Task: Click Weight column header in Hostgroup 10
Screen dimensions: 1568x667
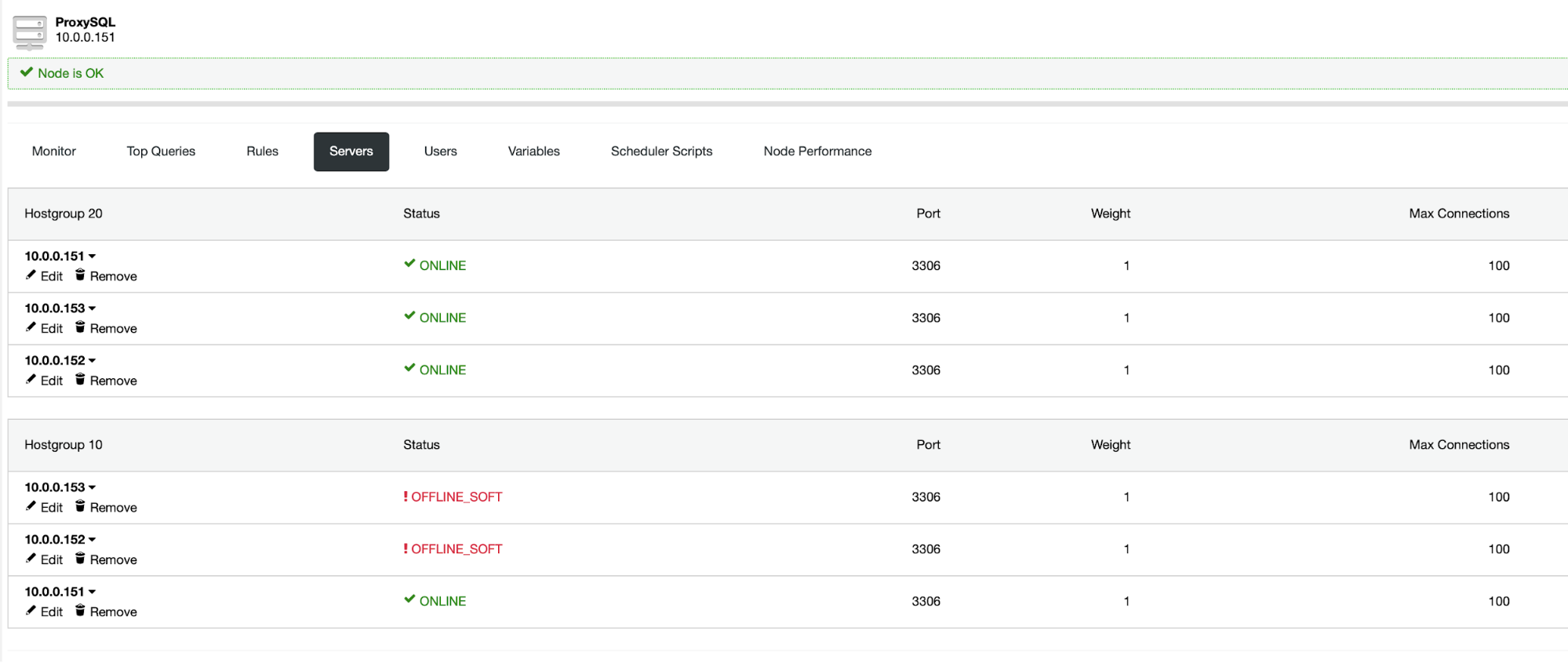Action: (x=1110, y=445)
